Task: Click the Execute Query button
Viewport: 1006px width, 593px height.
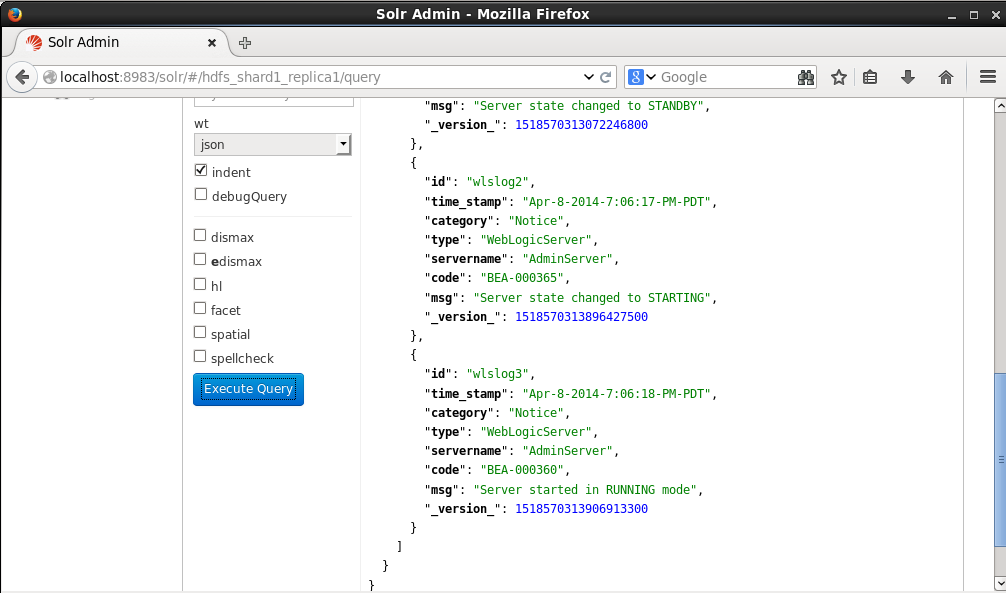Action: tap(248, 390)
